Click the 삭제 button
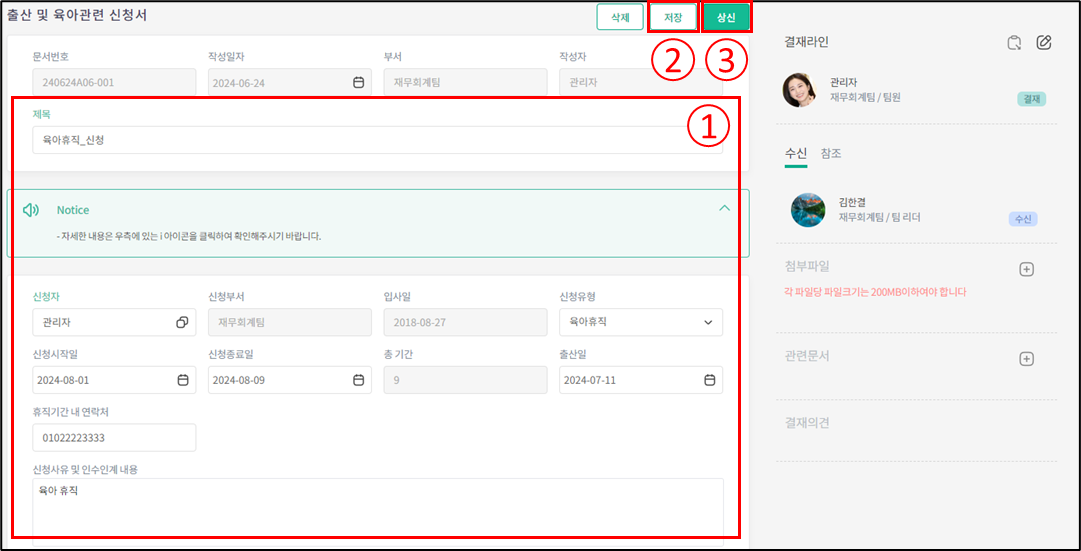 point(620,18)
